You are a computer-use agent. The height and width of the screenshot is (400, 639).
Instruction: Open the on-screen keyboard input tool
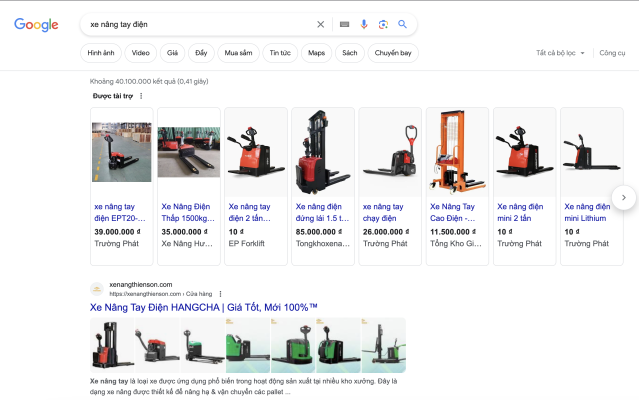[344, 25]
